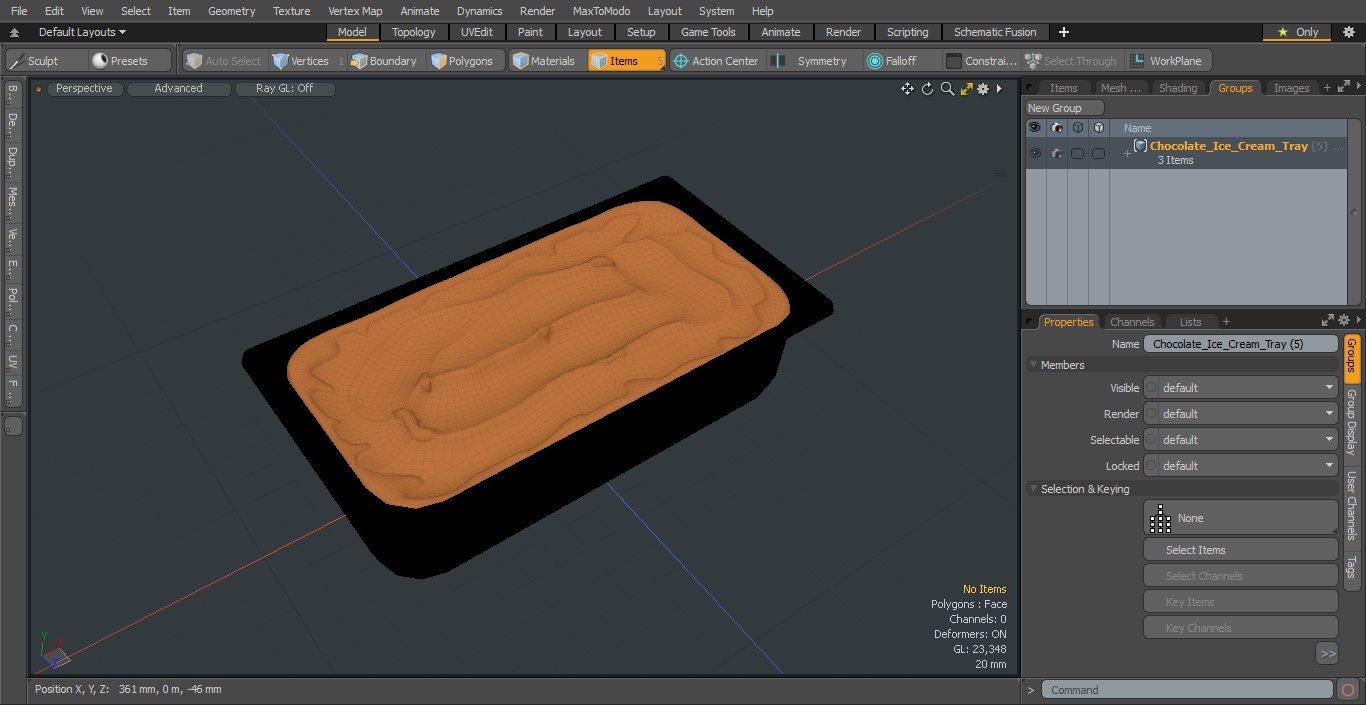Click the viewport rotate icon
Image resolution: width=1366 pixels, height=705 pixels.
pos(927,89)
